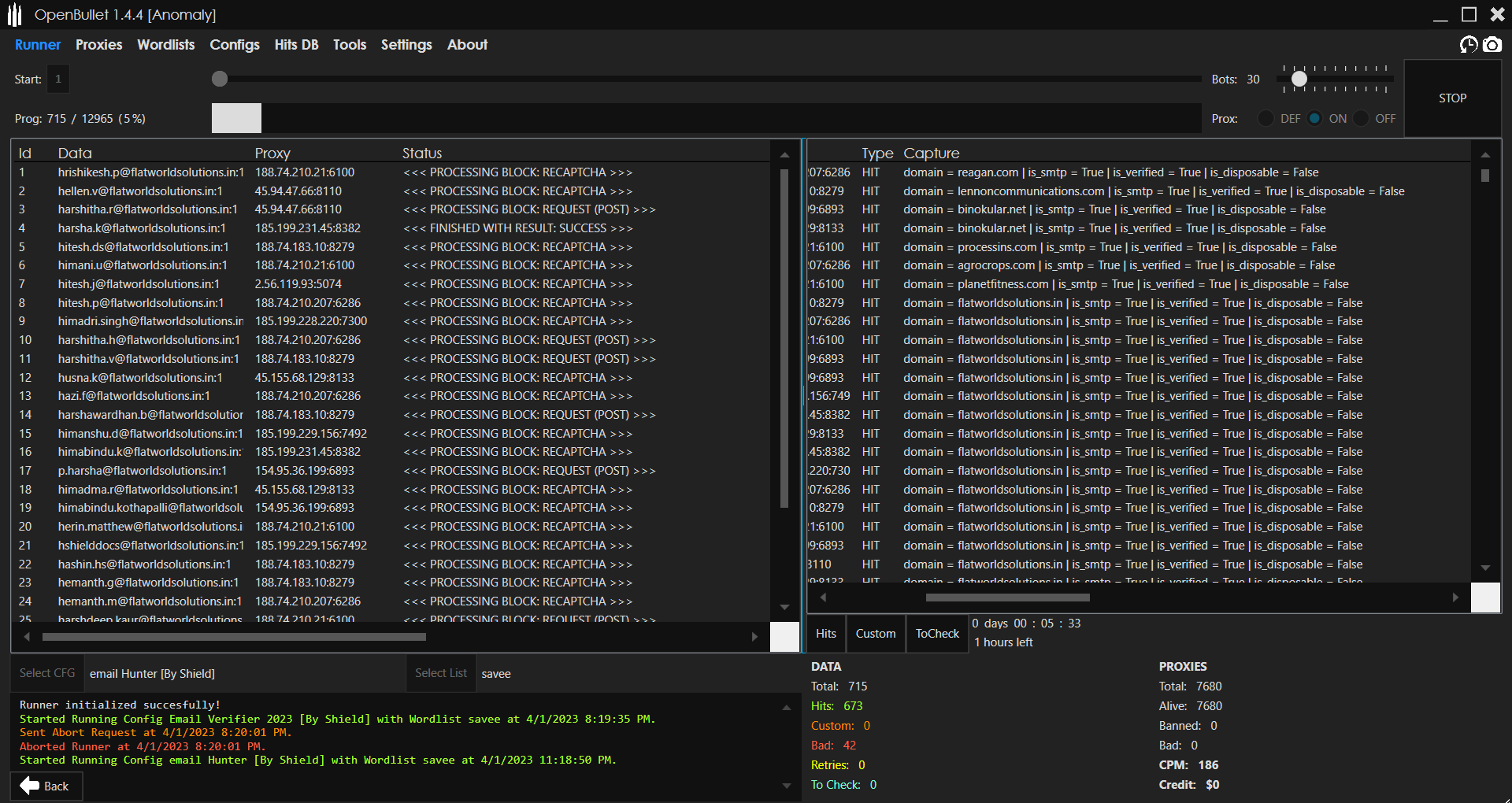The width and height of the screenshot is (1512, 803).
Task: Sort bots list by Data column header
Action: (x=75, y=154)
